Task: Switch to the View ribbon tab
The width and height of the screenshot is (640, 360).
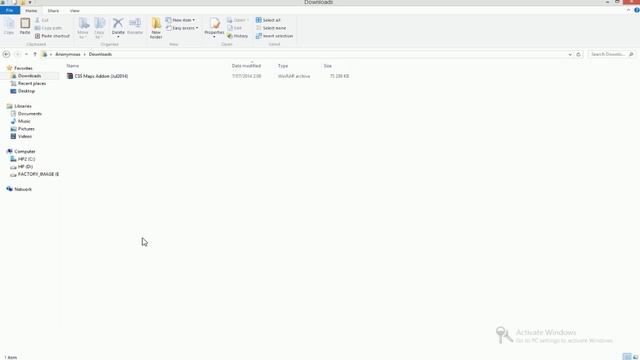Action: (74, 11)
